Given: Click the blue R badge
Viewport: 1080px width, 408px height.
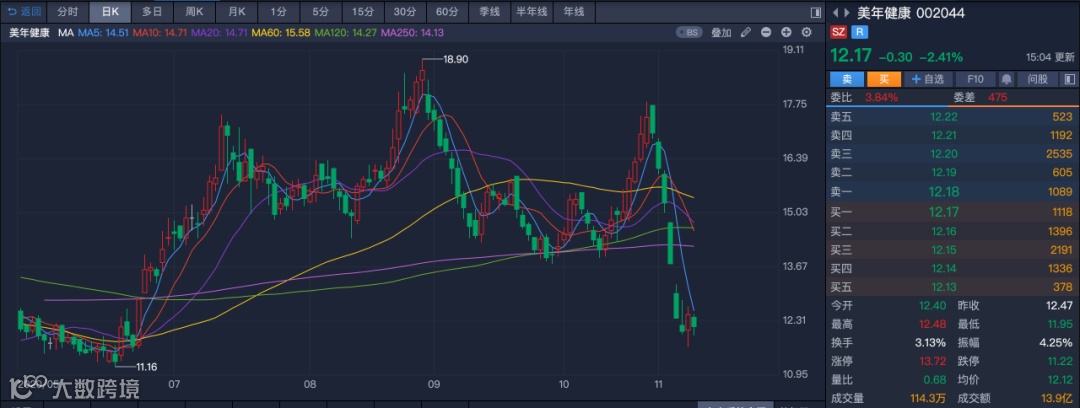Looking at the screenshot, I should pyautogui.click(x=859, y=32).
